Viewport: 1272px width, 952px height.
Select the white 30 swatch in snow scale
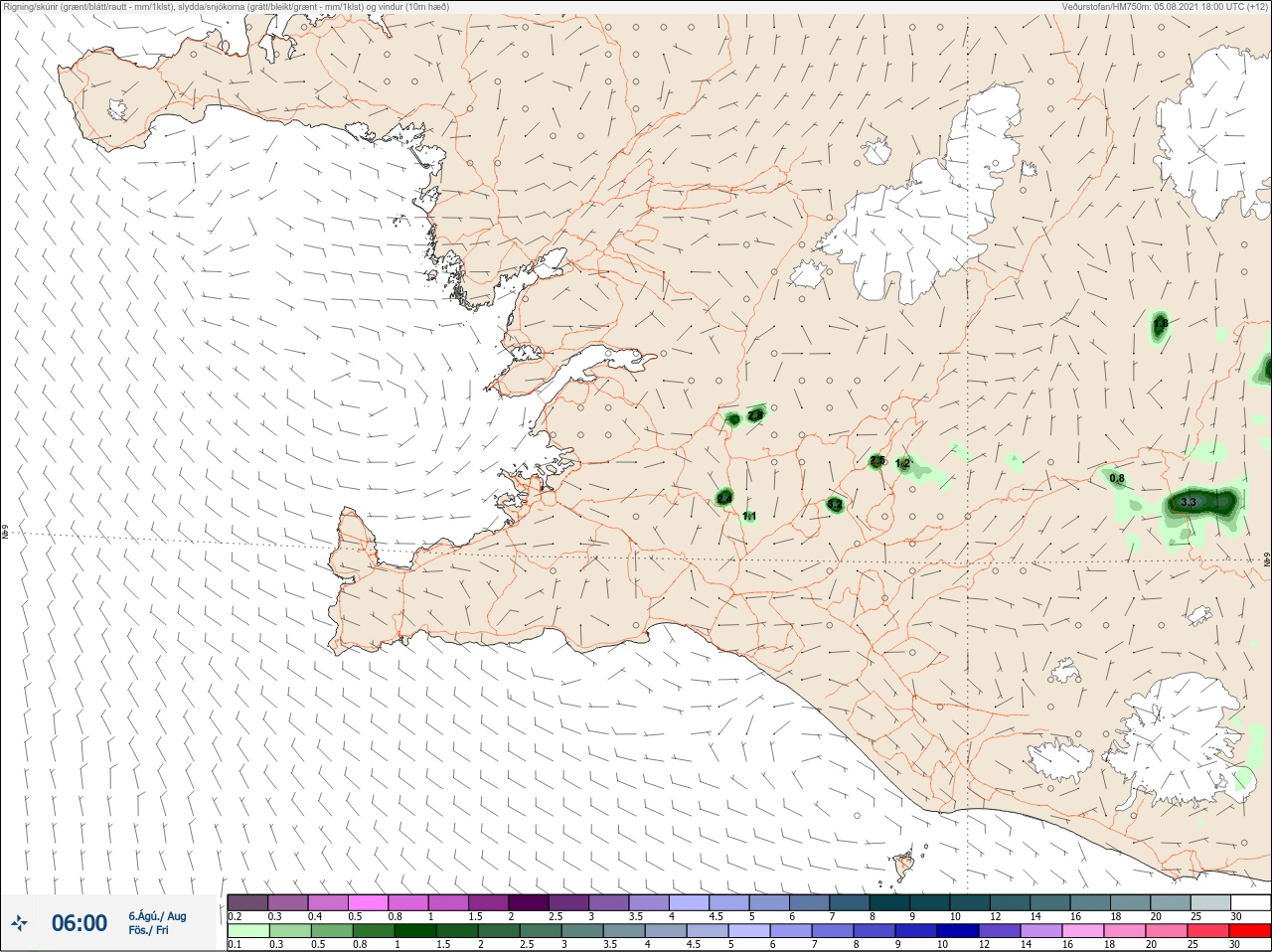click(x=1251, y=902)
